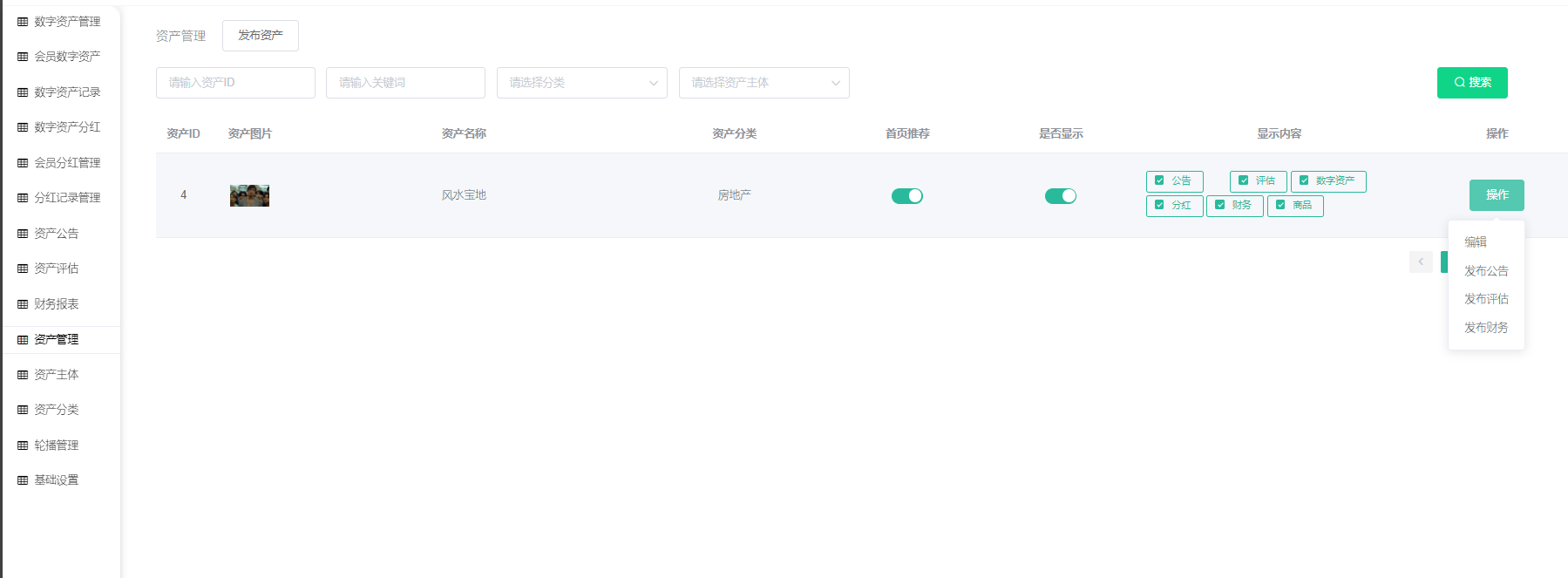Click the grid icon beside 基础设置
This screenshot has width=1568, height=578.
tap(23, 480)
